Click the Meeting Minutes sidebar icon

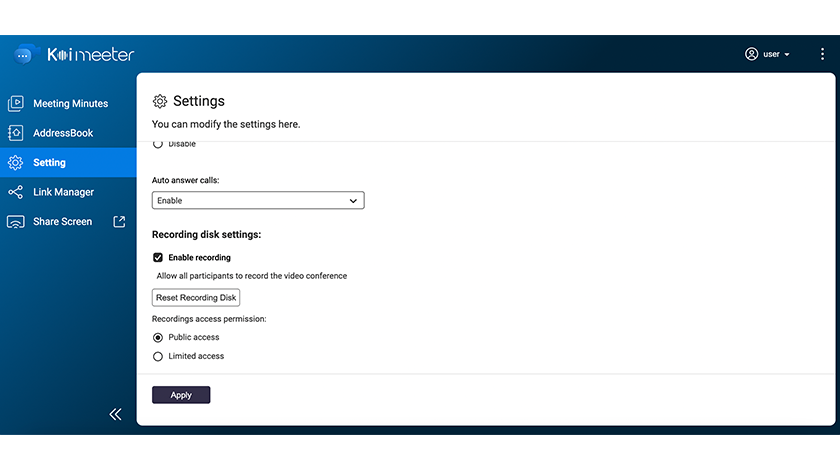pos(16,103)
